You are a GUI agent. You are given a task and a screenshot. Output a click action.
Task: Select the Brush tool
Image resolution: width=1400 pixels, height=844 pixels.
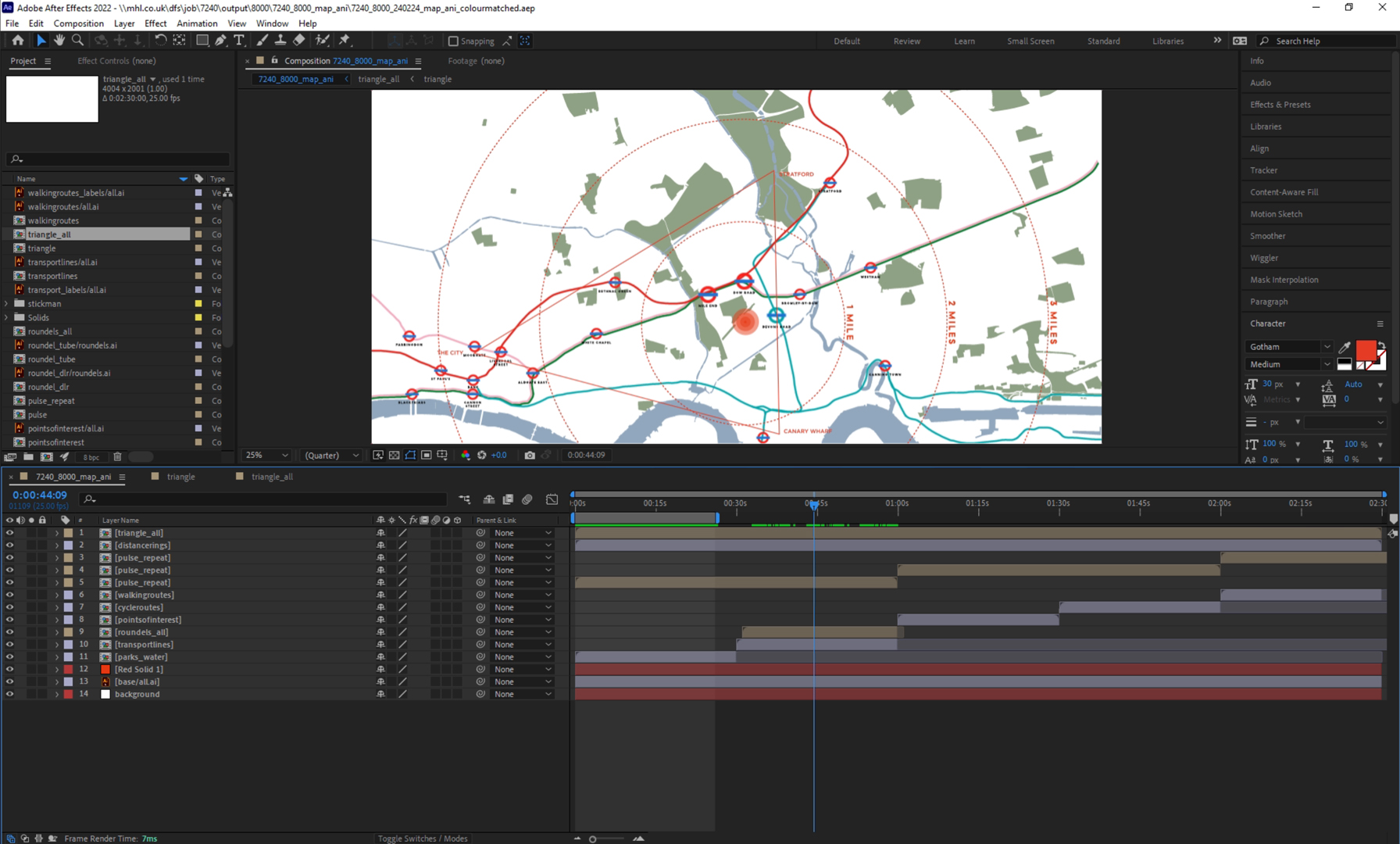click(x=262, y=40)
